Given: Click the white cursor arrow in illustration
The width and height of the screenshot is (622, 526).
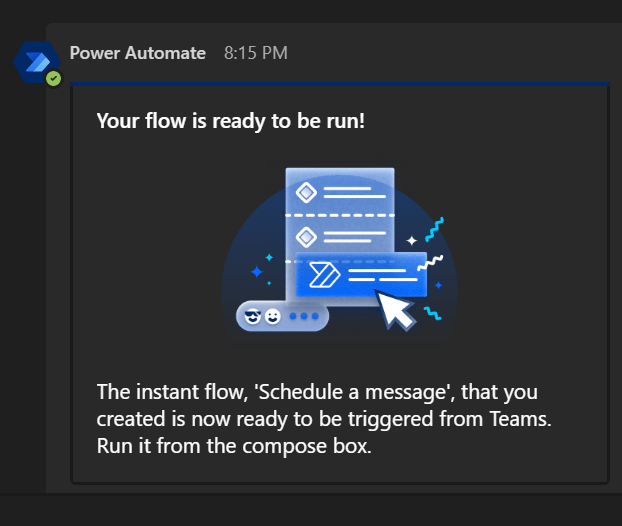Looking at the screenshot, I should pos(396,308).
